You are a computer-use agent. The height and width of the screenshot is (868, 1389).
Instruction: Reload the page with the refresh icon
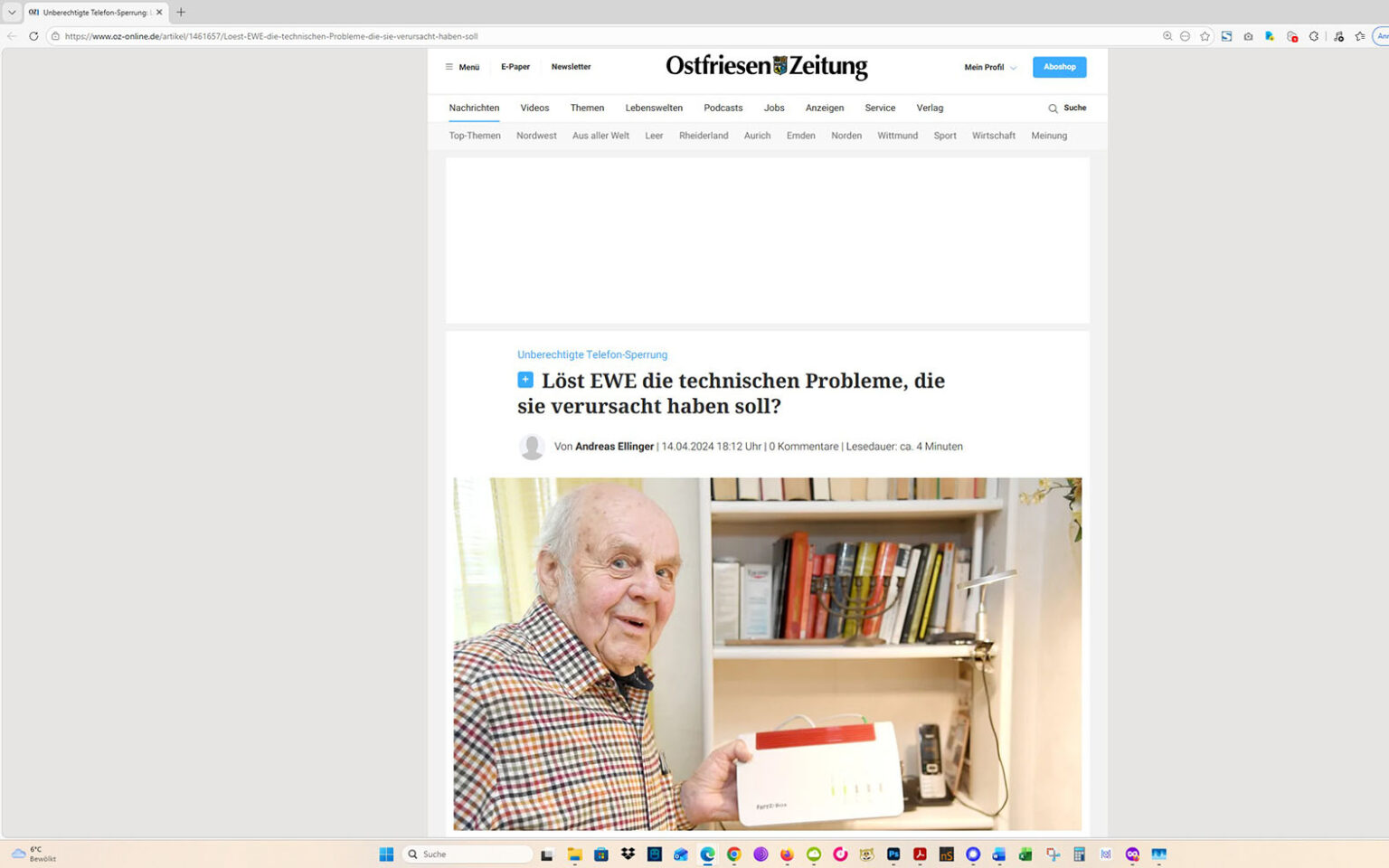click(x=33, y=36)
